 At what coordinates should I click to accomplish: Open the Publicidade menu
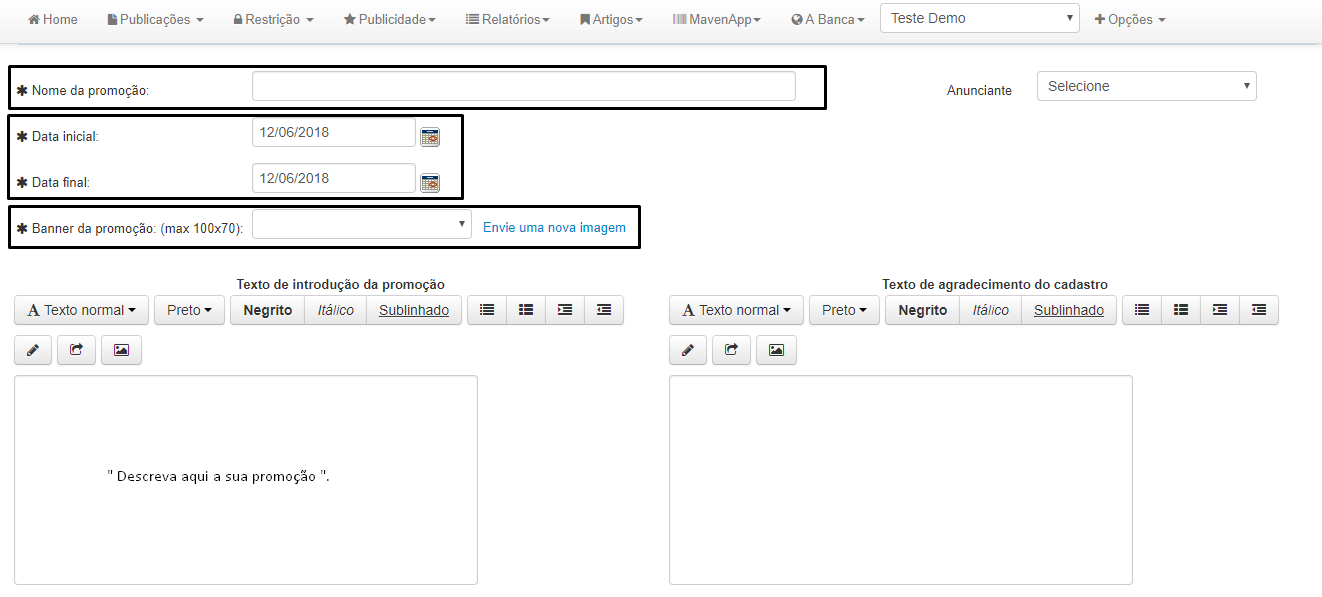(x=389, y=19)
